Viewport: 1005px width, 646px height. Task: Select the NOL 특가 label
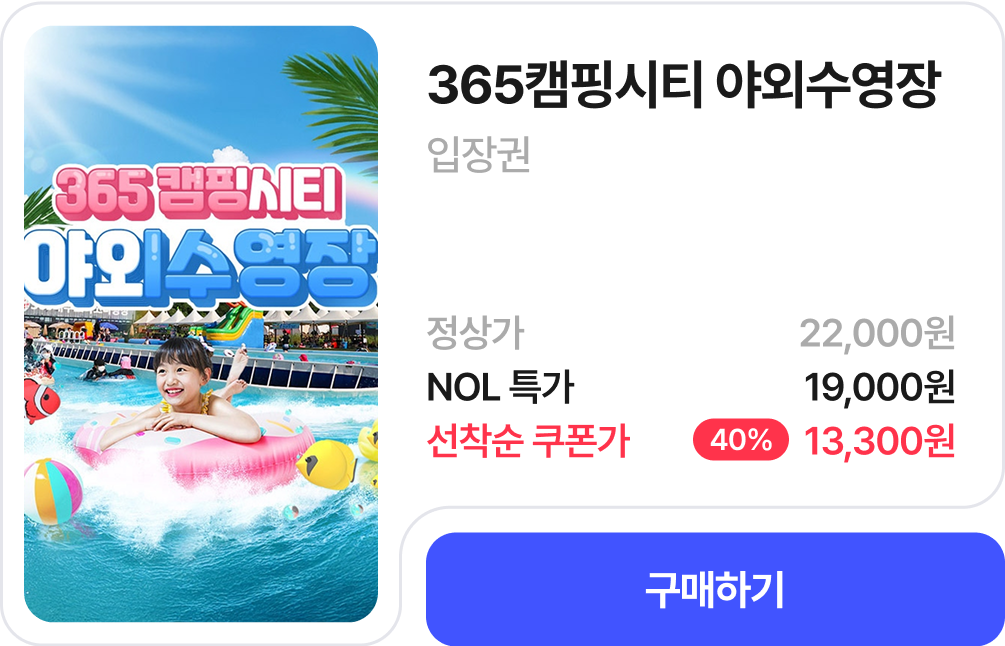tap(500, 387)
